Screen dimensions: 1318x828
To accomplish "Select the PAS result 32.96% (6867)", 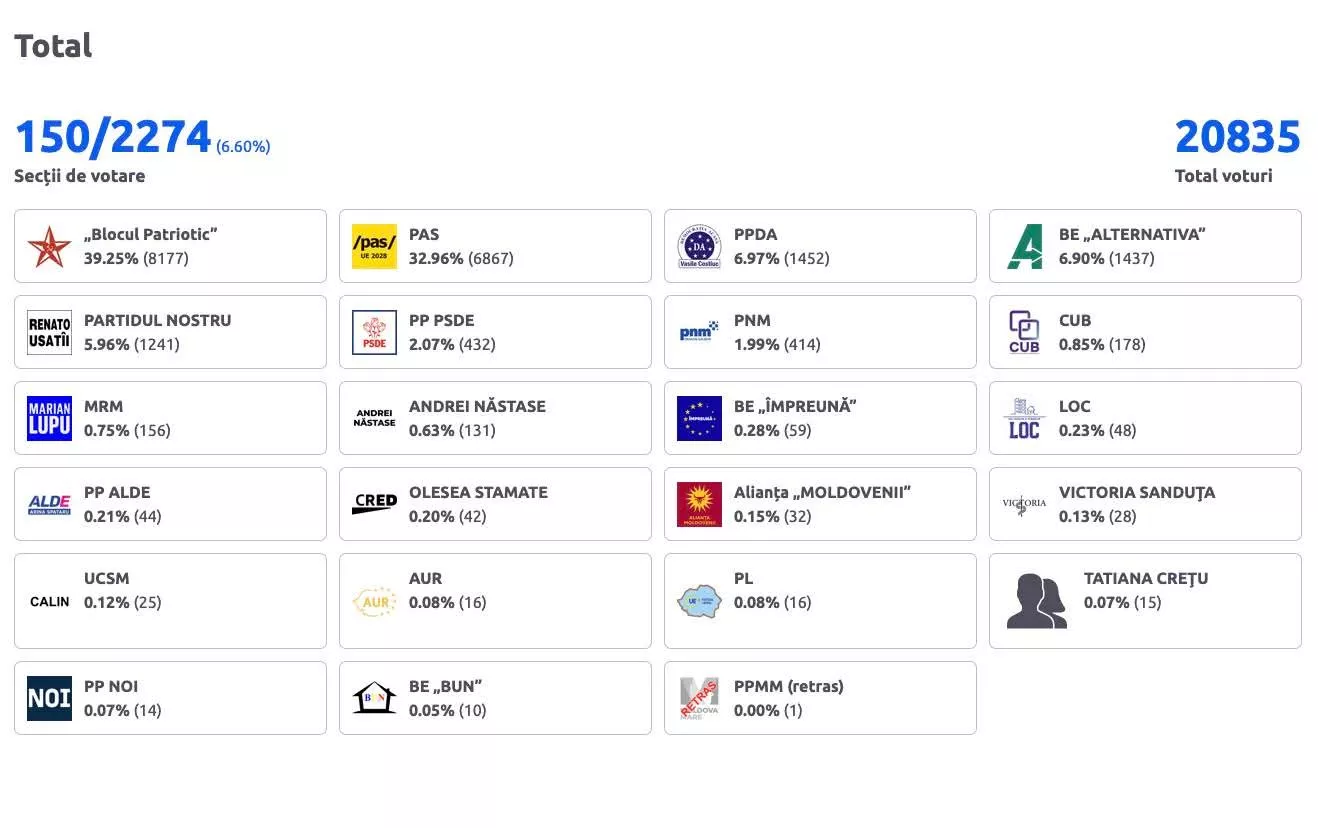I will click(461, 258).
